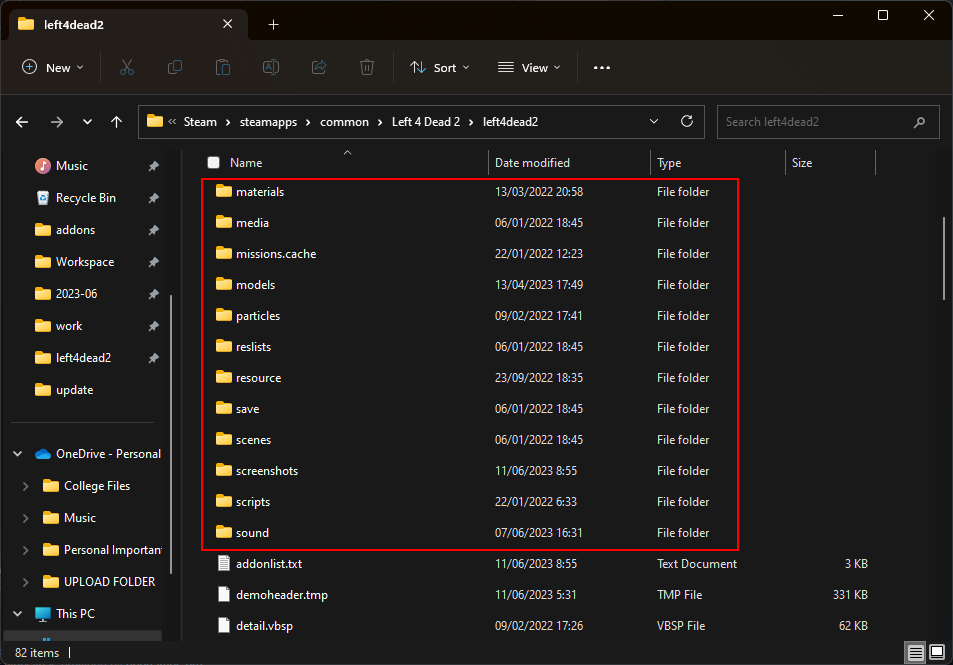Select the sound folder row
Viewport: 953px width, 665px height.
click(x=469, y=532)
